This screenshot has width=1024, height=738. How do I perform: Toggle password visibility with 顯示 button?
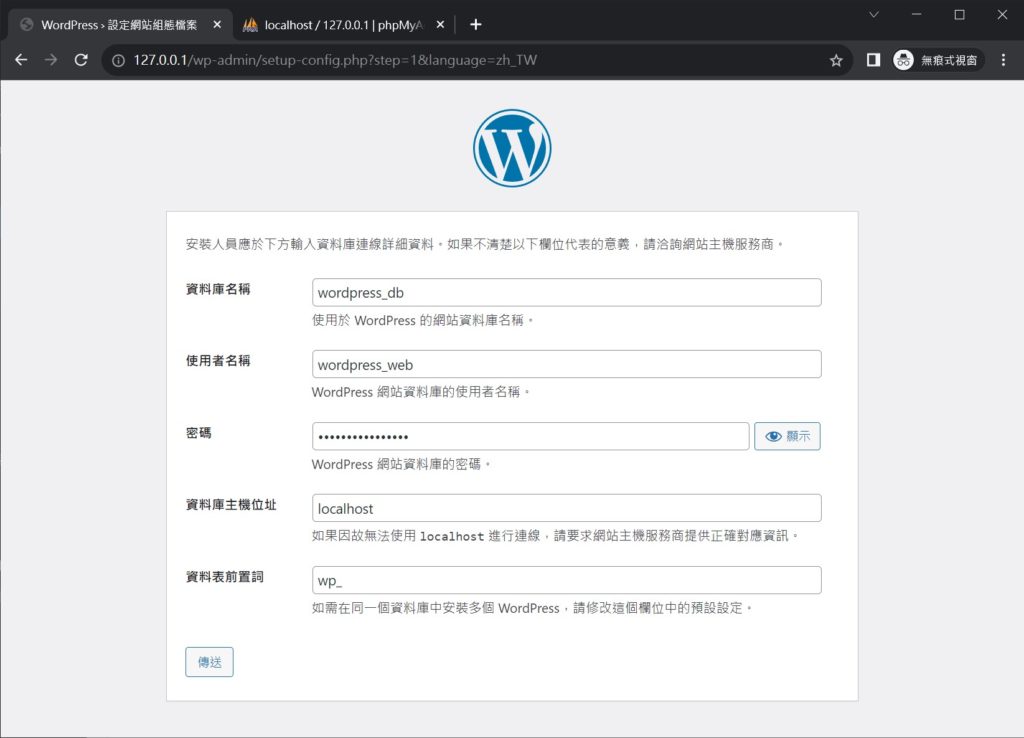pyautogui.click(x=787, y=436)
